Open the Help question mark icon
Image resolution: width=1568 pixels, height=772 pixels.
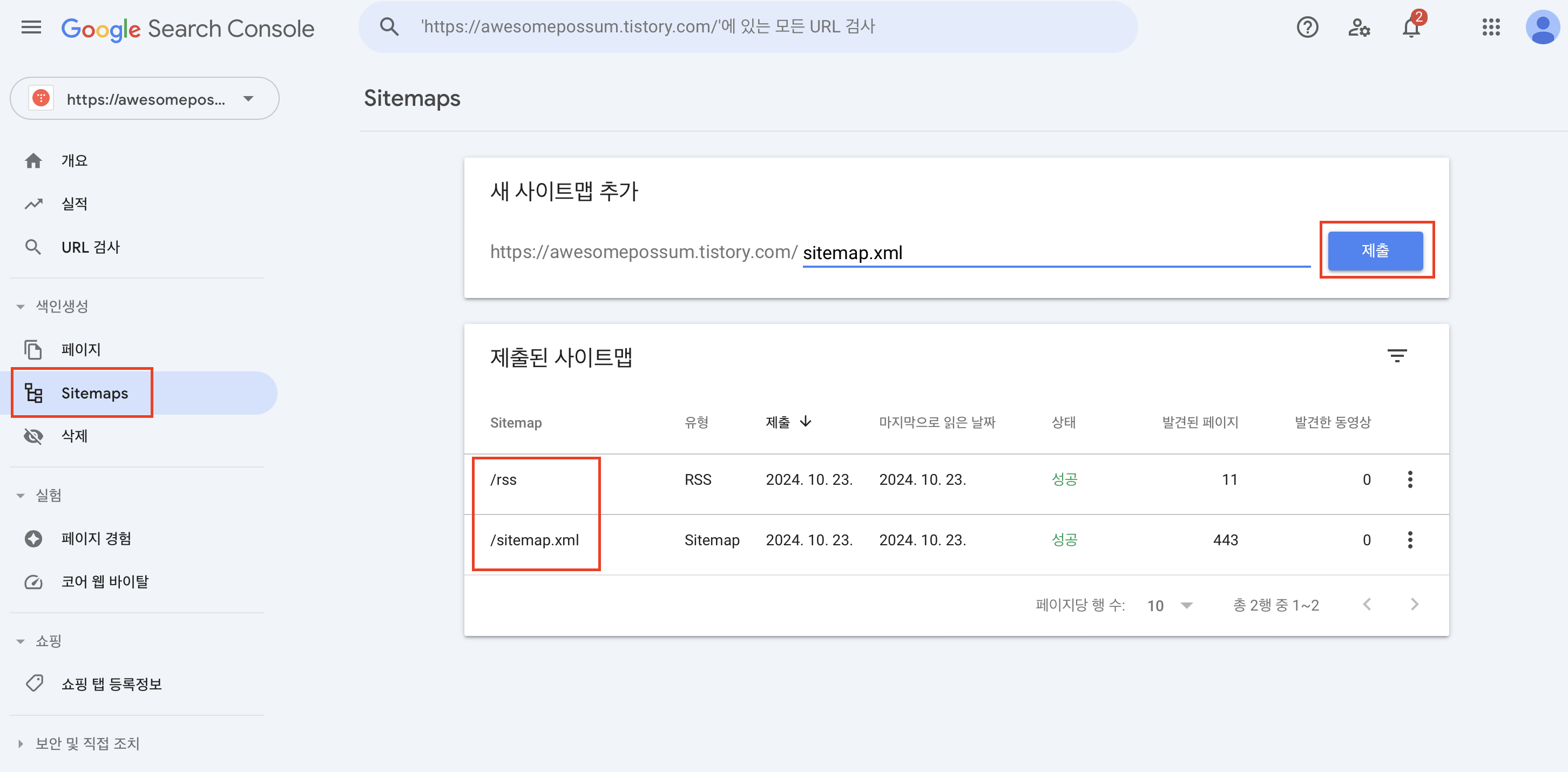tap(1307, 28)
